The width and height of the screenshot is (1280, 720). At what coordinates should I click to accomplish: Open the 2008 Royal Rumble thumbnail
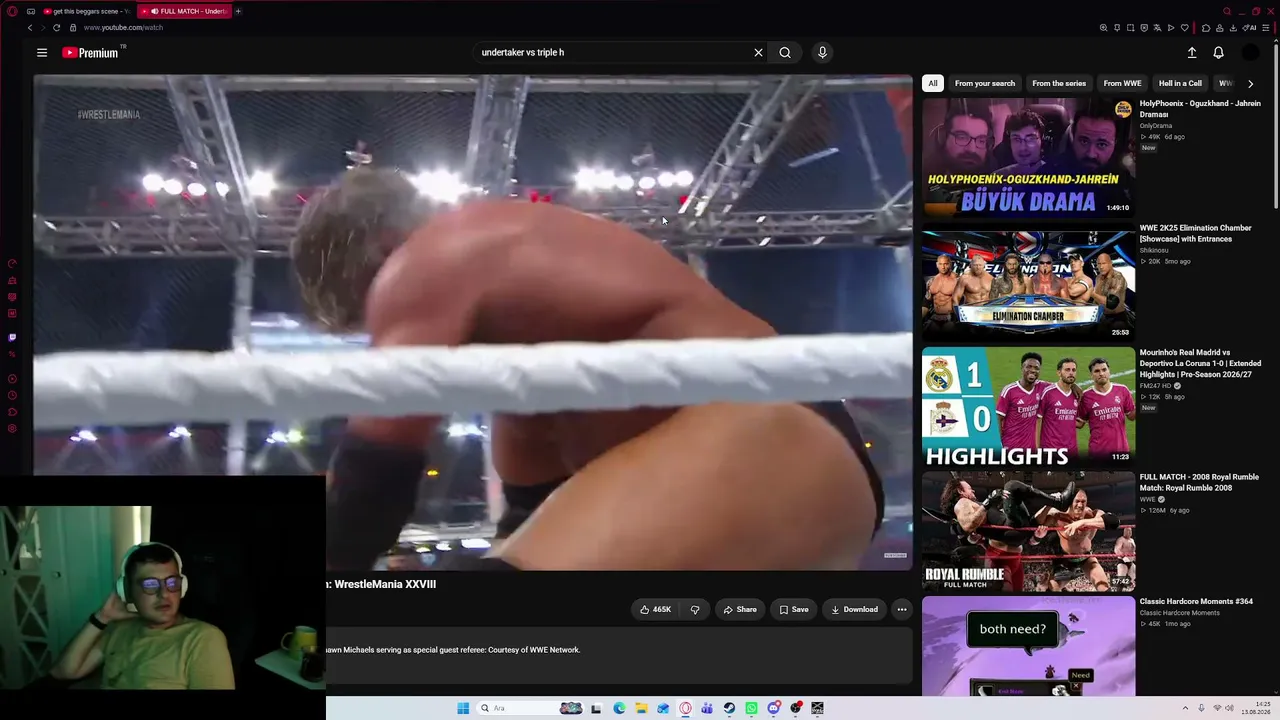(x=1028, y=532)
